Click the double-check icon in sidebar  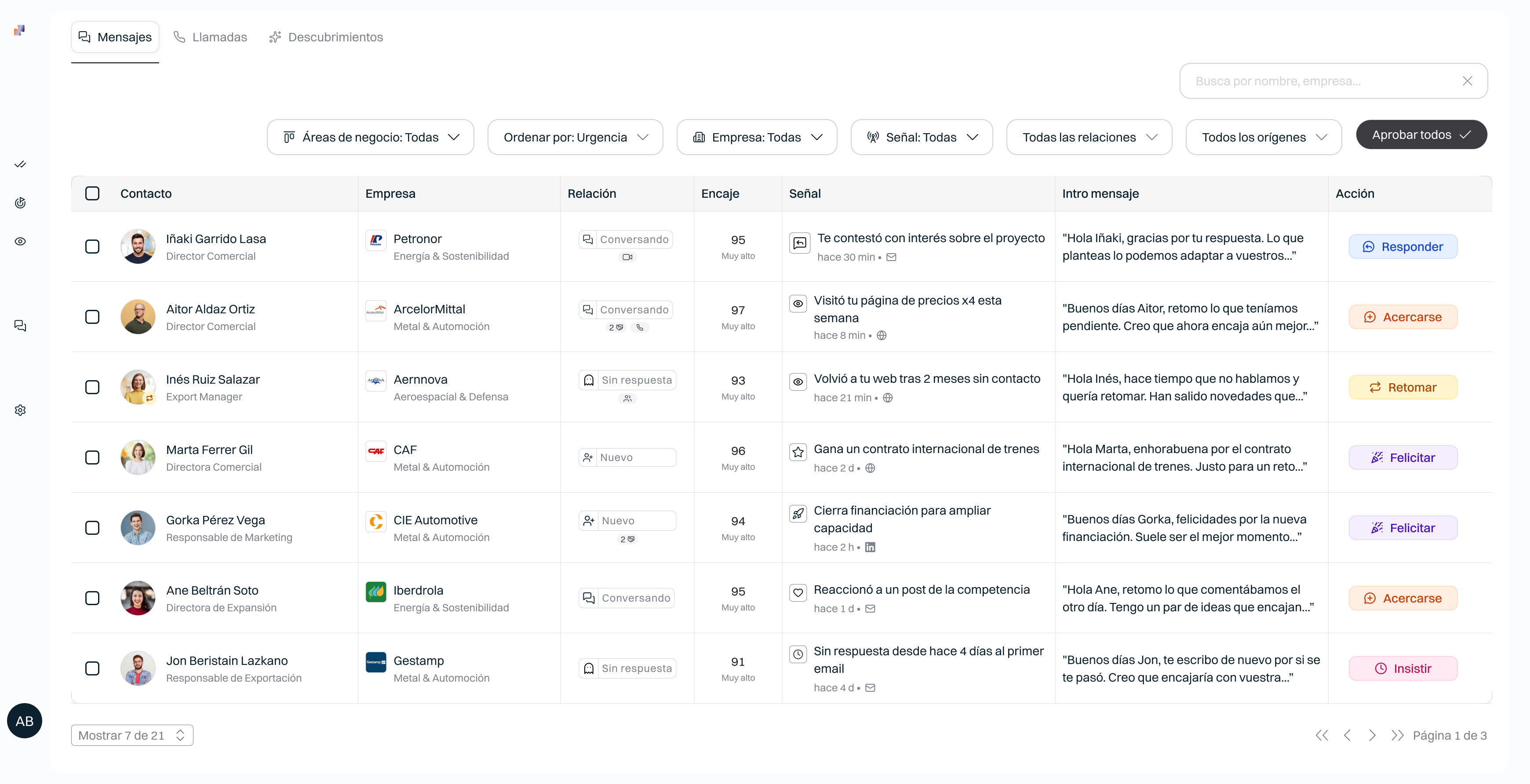tap(20, 164)
